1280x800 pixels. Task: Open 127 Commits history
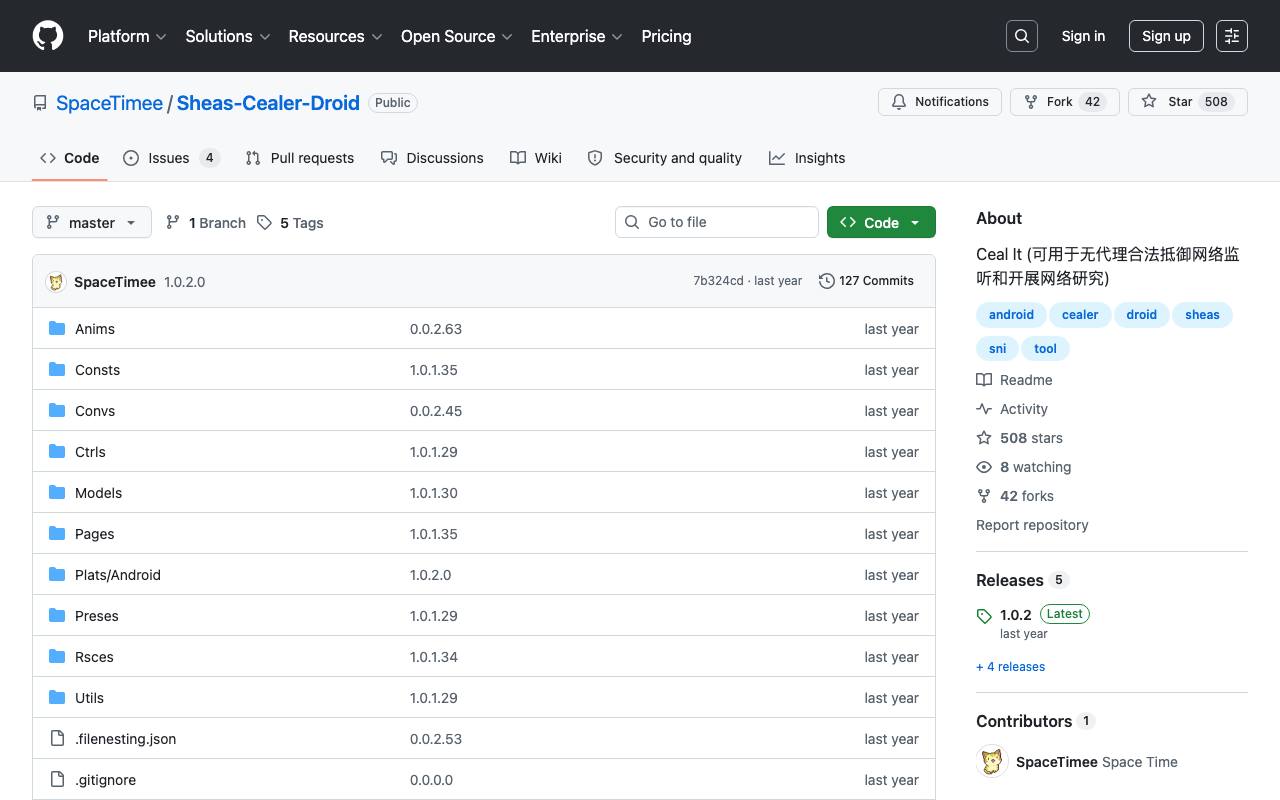866,281
